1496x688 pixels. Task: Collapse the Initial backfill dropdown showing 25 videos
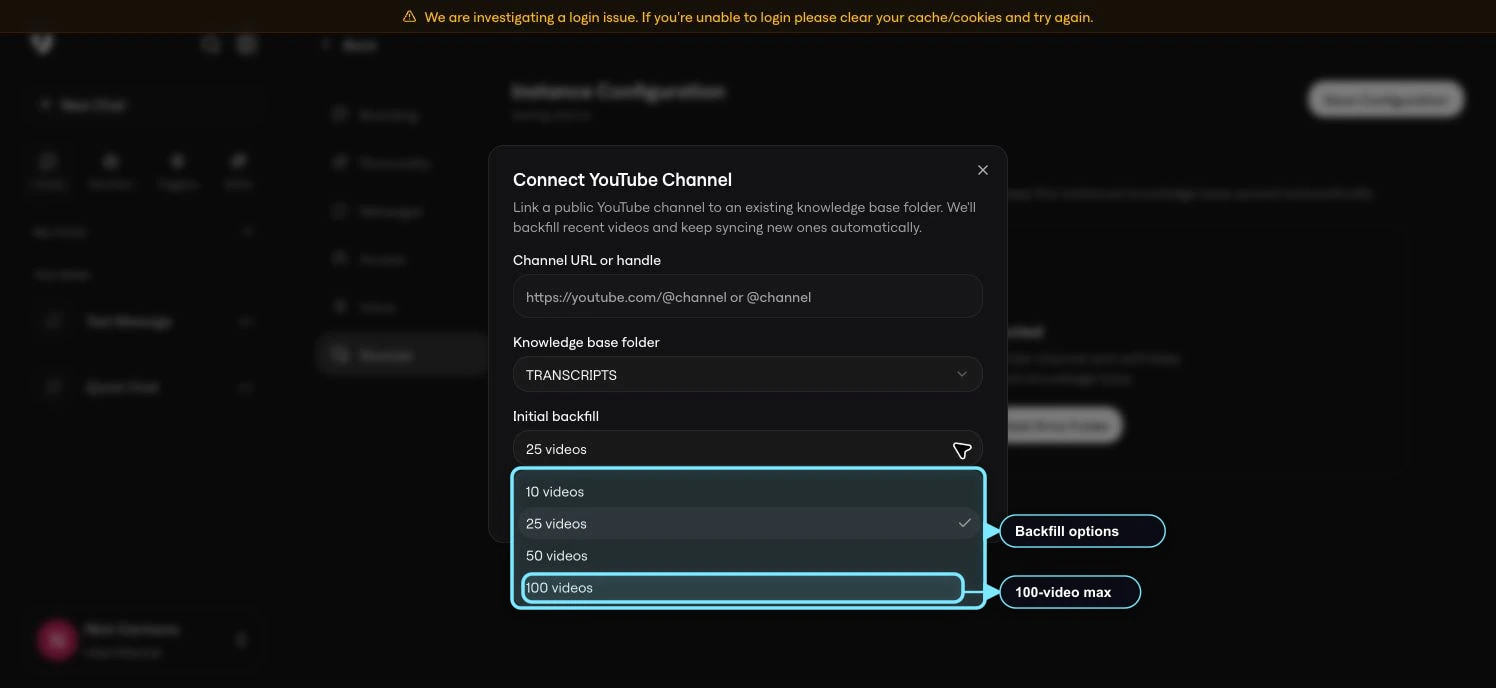tap(747, 449)
